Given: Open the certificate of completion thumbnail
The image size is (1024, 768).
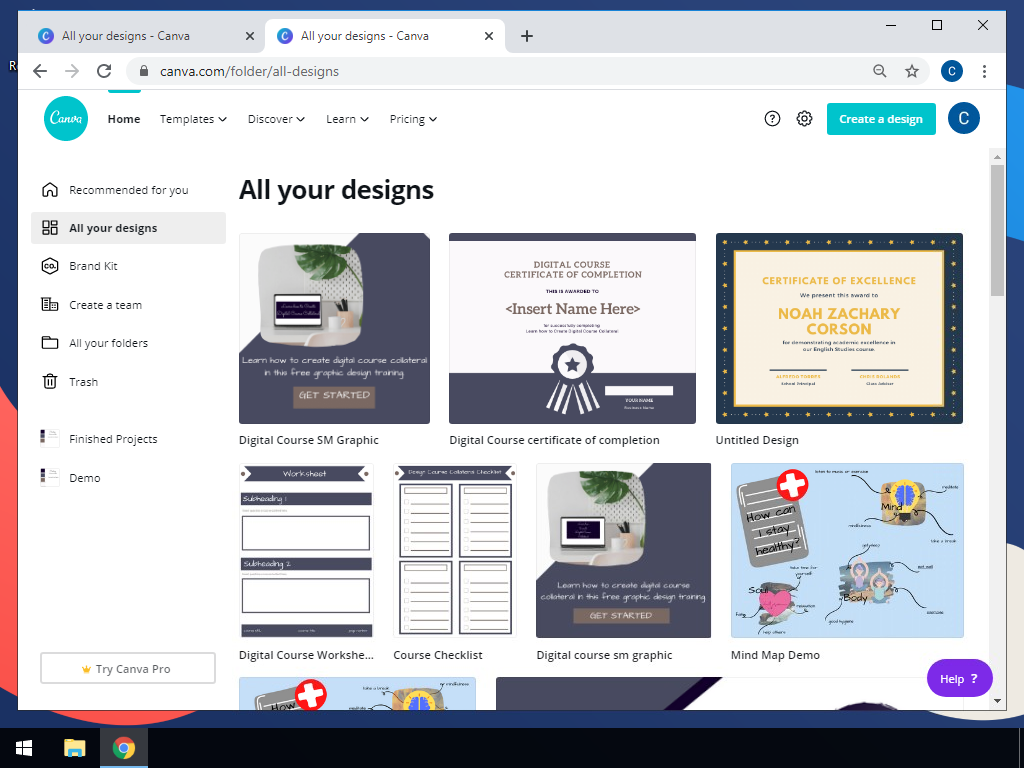Looking at the screenshot, I should click(x=572, y=328).
